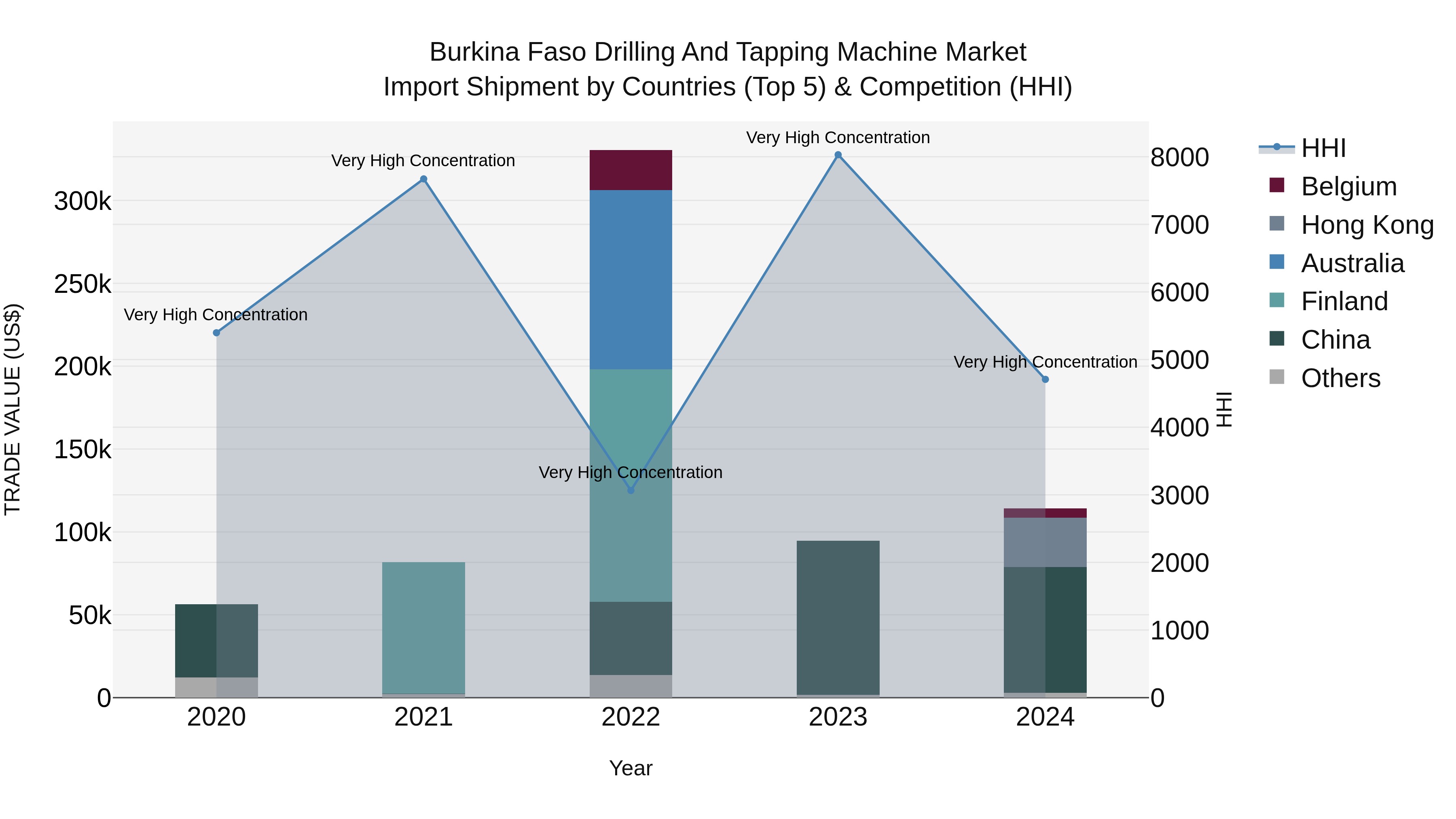
Task: Click 2023 Very High Concentration annotation
Action: click(838, 138)
